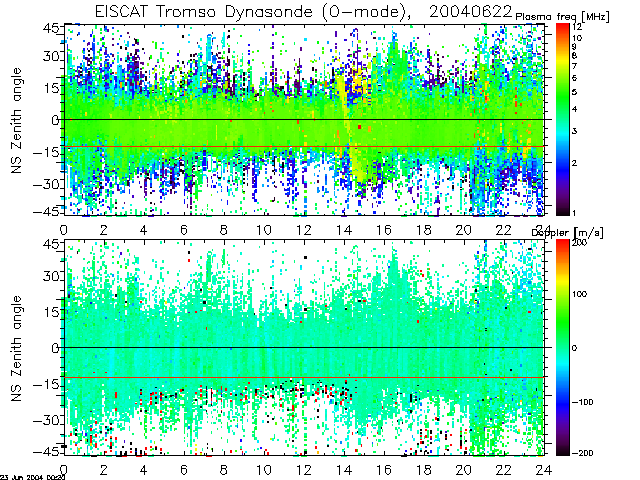Click the red horizontal line in the lower plot
The width and height of the screenshot is (640, 480).
pyautogui.click(x=304, y=377)
